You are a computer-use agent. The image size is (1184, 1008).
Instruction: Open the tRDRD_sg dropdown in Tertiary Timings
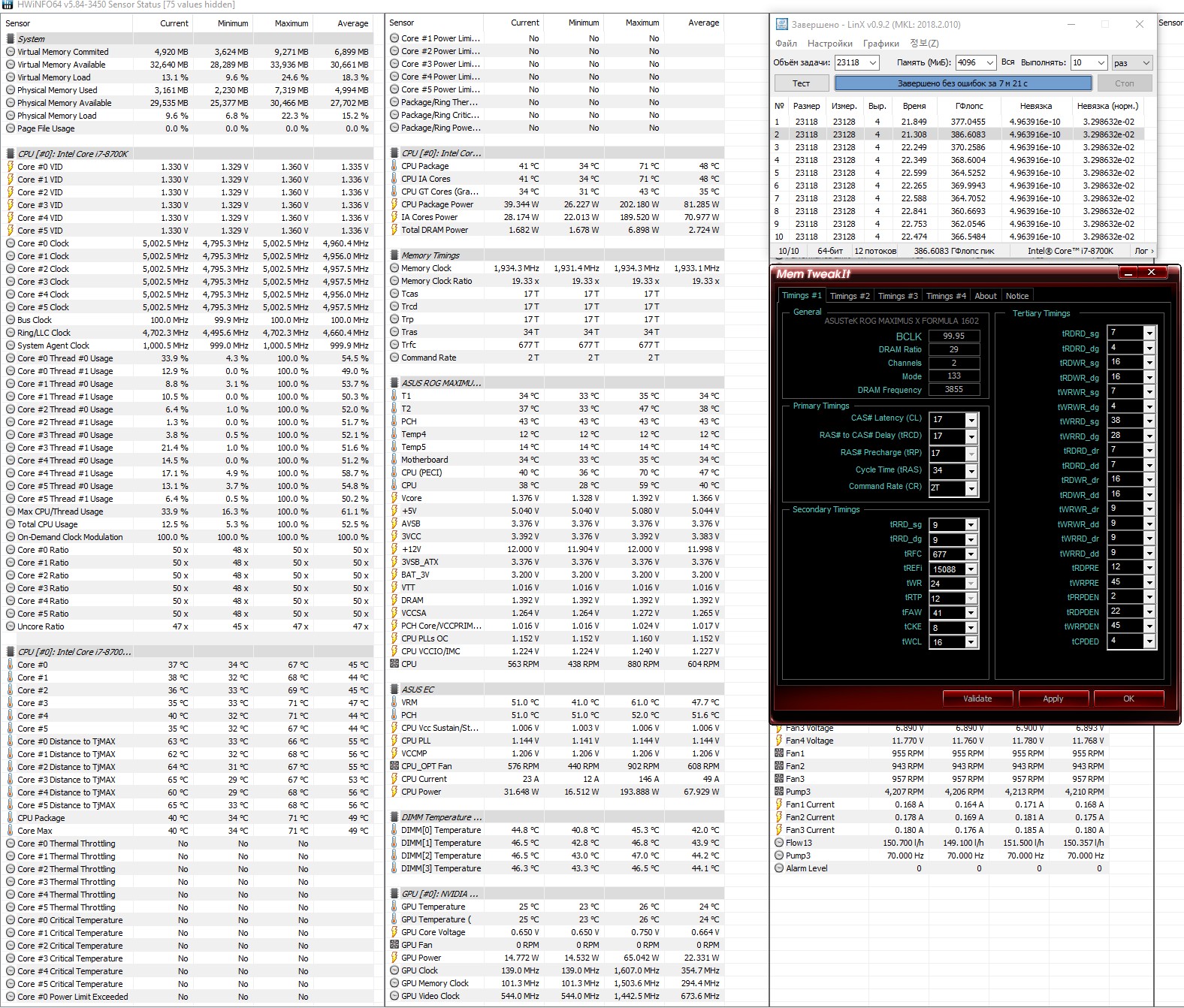coord(1149,333)
